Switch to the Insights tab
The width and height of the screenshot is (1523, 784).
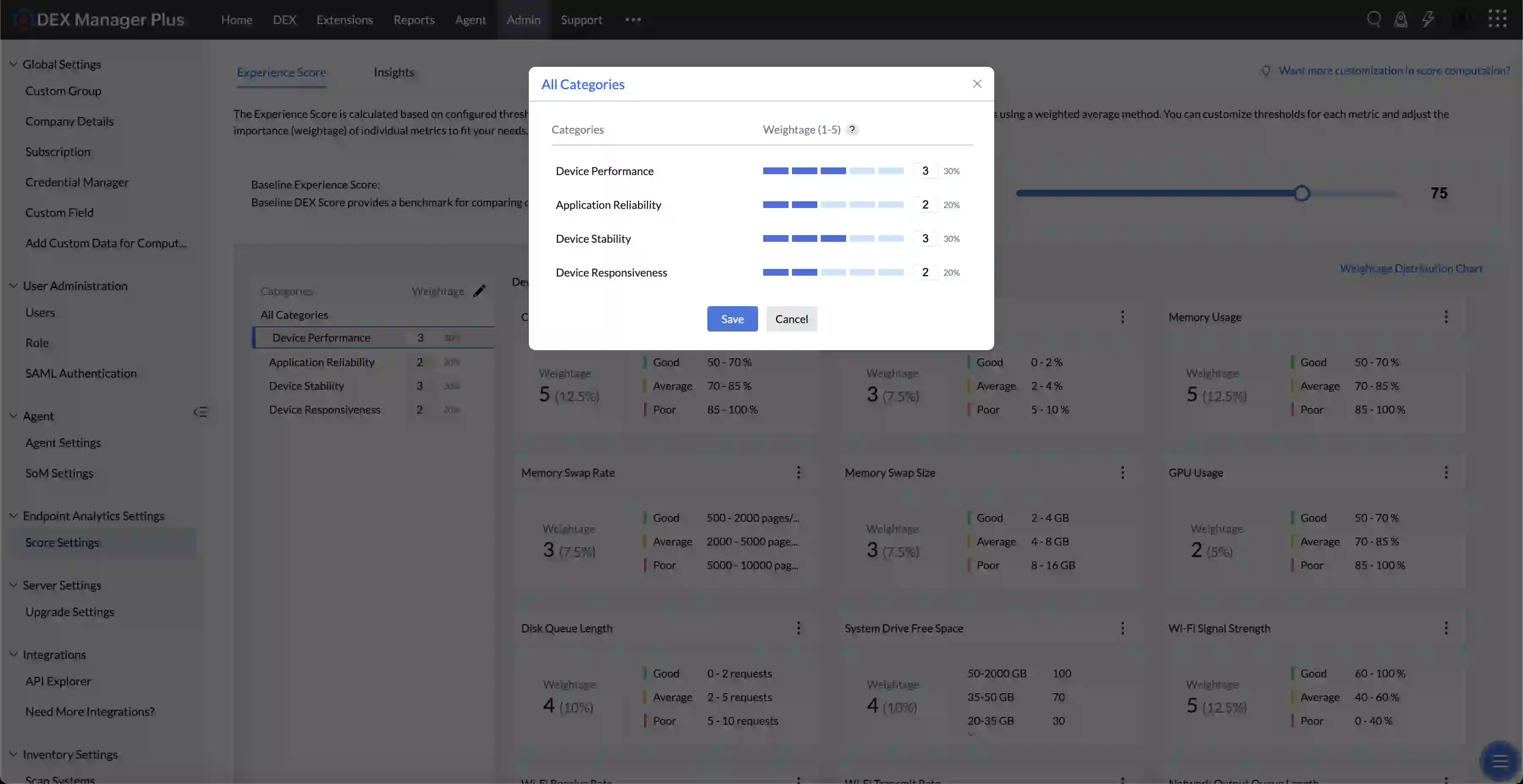click(394, 72)
